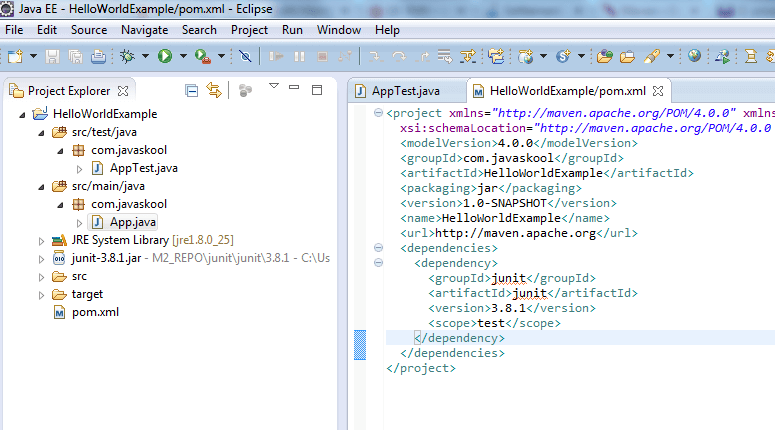775x430 pixels.
Task: Toggle Link with Editor in Project Explorer
Action: 213,91
